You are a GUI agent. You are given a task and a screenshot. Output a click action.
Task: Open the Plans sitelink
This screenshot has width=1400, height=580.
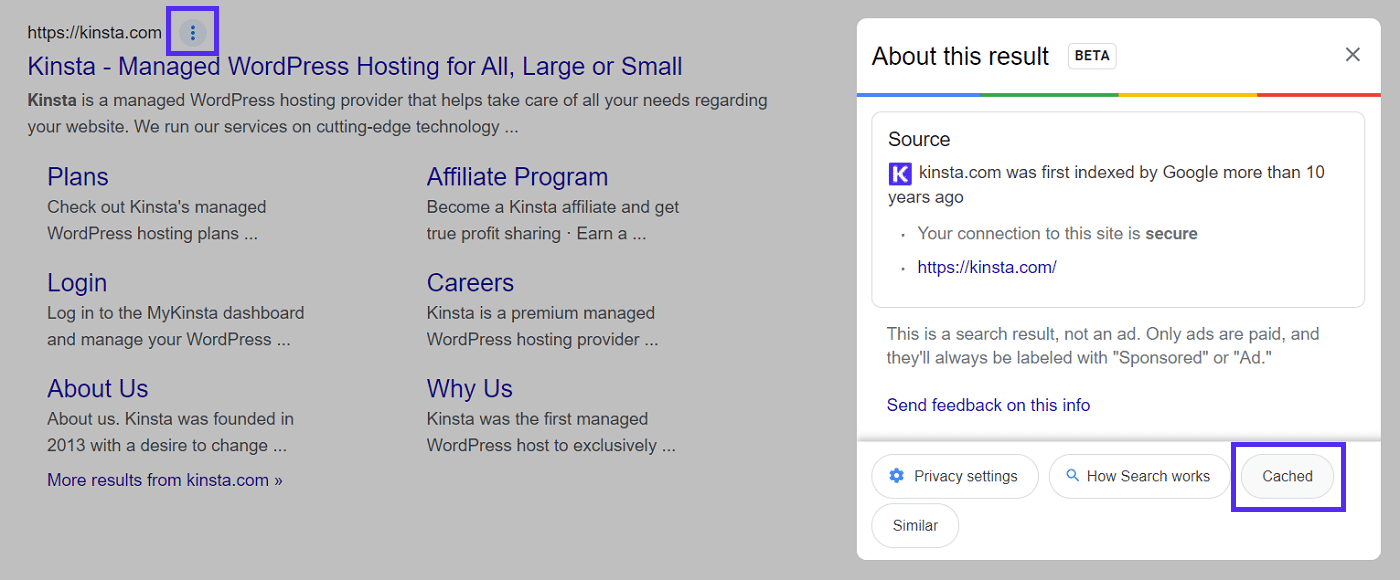(x=77, y=176)
